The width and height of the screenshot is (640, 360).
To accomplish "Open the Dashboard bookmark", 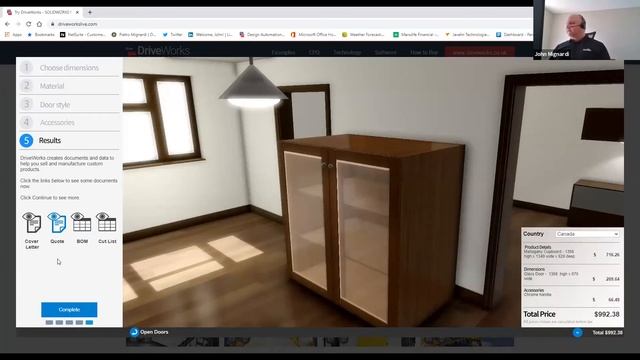I will coord(514,35).
